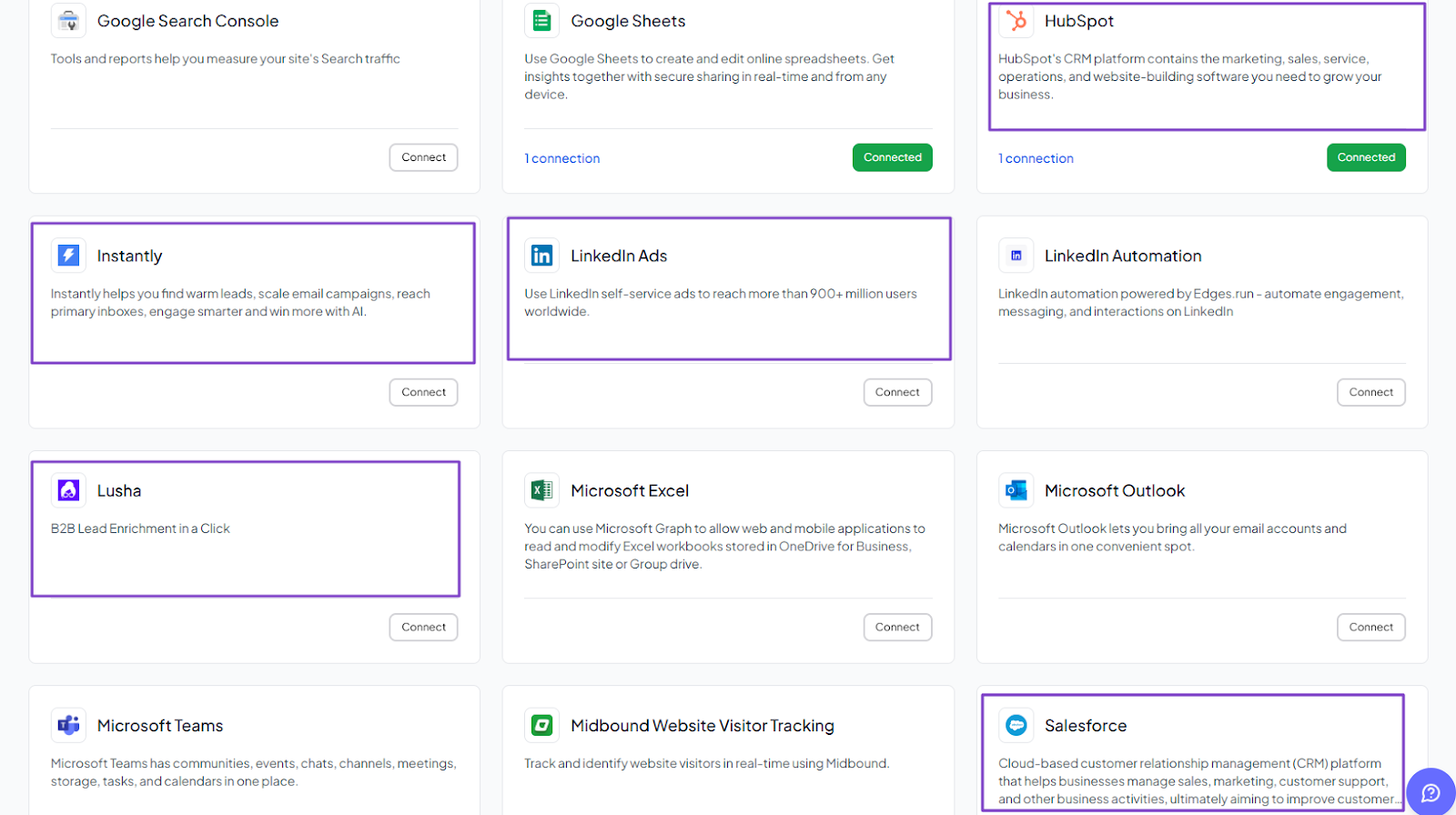Image resolution: width=1456 pixels, height=815 pixels.
Task: Click the Instantly lightning bolt icon
Action: click(68, 256)
